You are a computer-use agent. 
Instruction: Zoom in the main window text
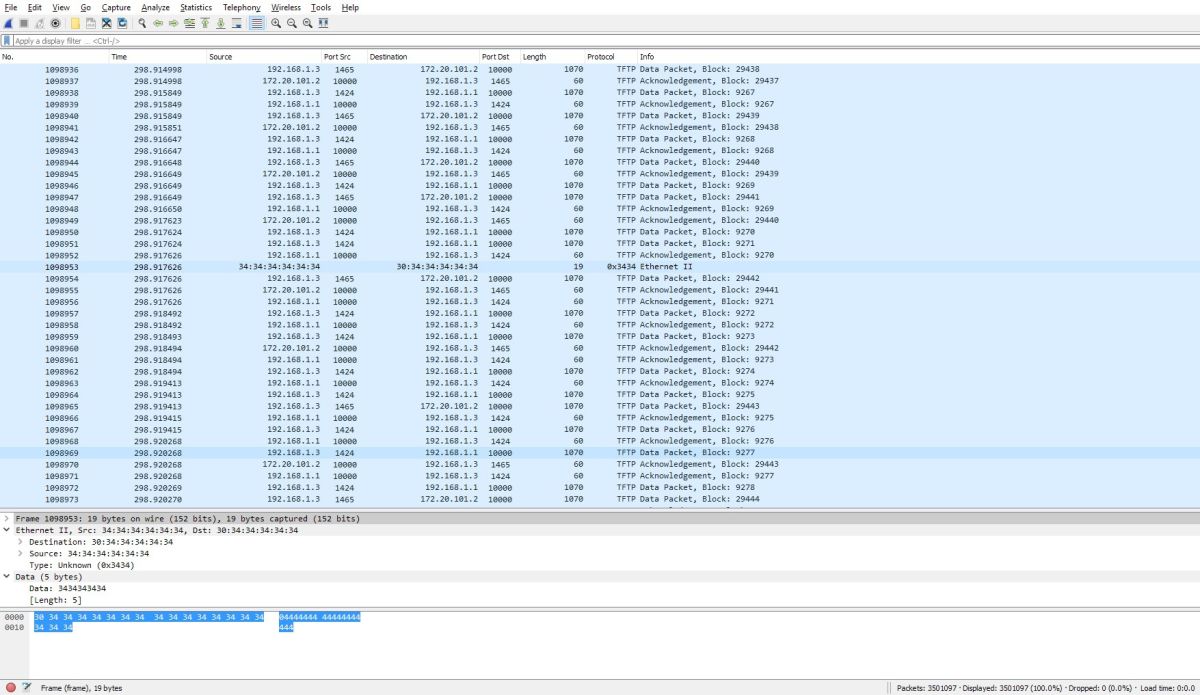click(276, 23)
